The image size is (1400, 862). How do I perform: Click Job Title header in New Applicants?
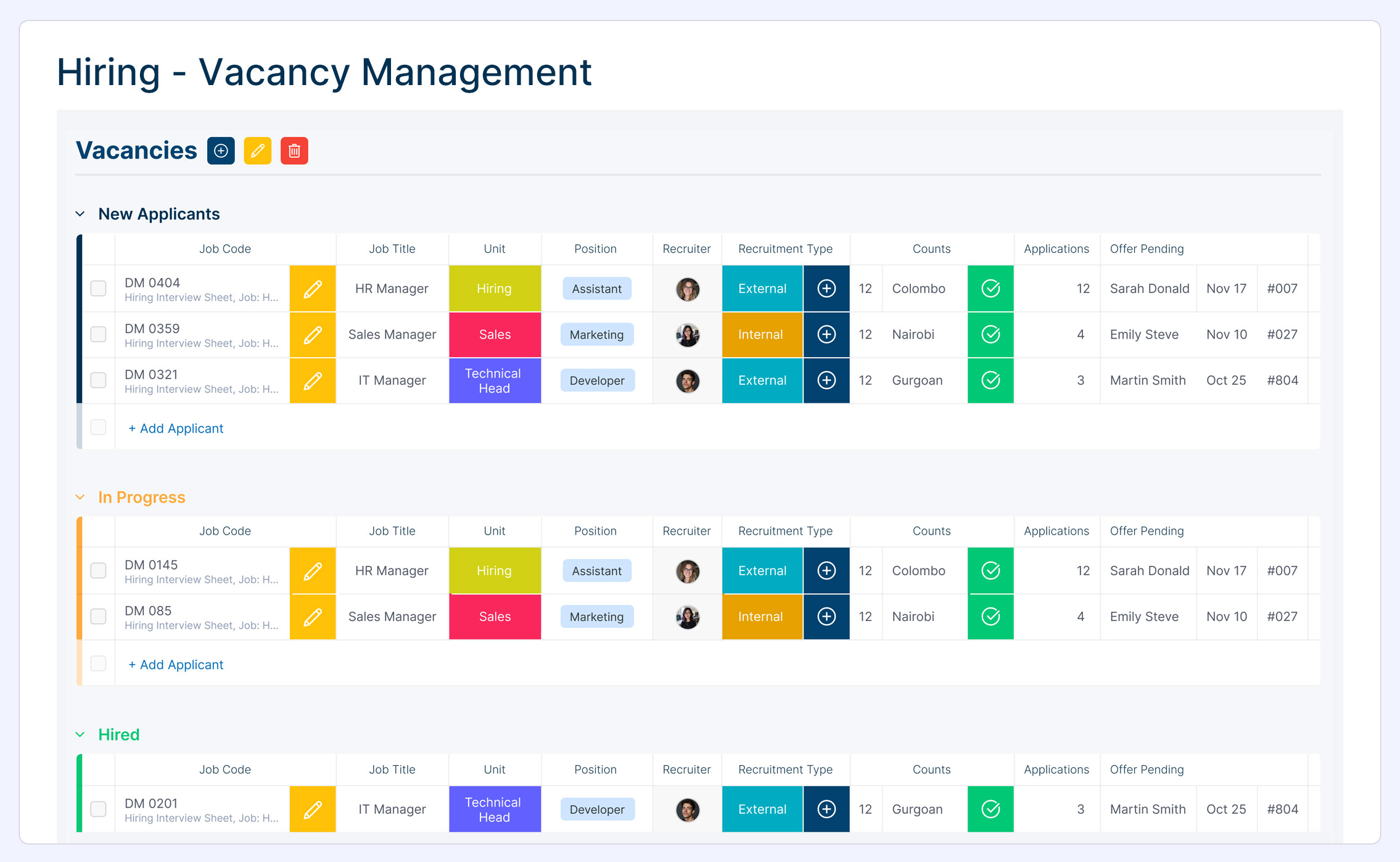392,248
